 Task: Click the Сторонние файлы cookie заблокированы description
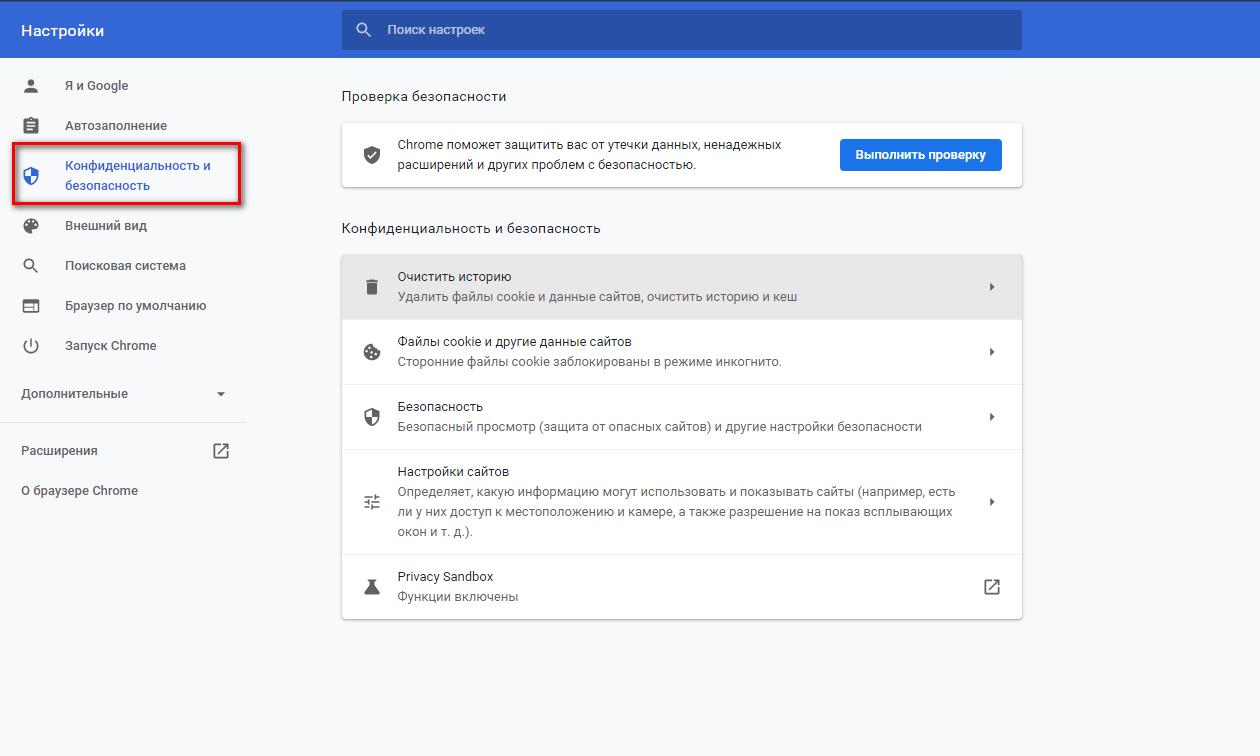589,362
